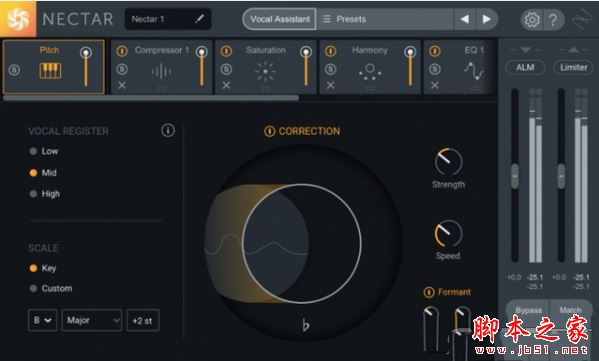Select Mid vocal register
This screenshot has width=599, height=361.
coord(34,173)
